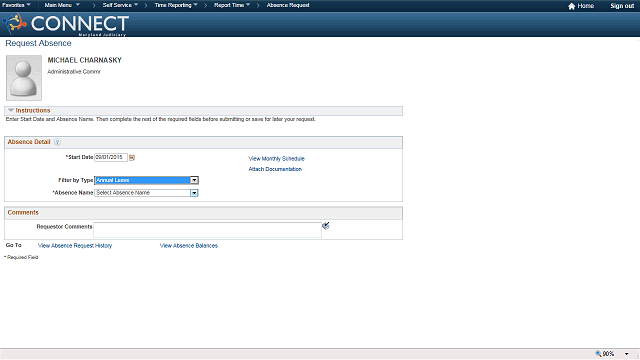Click the Requestor Comments text box
Viewport: 640px width, 360px height.
tap(207, 230)
